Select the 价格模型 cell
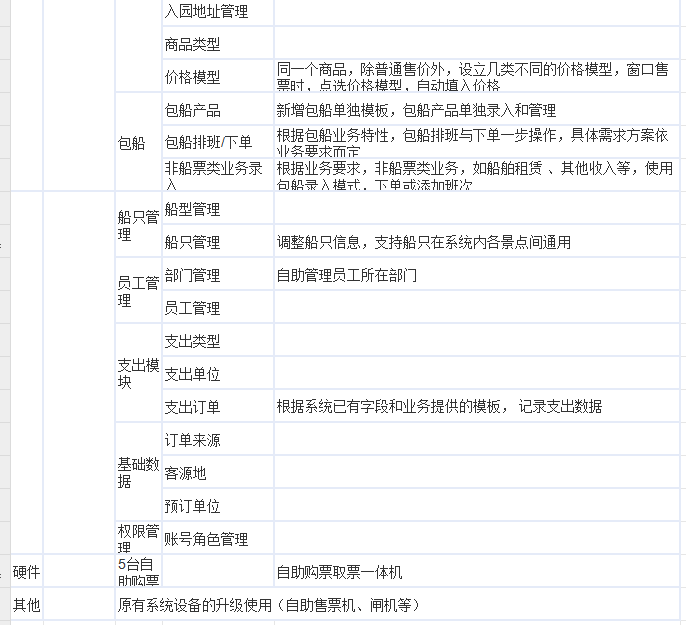This screenshot has width=686, height=625. (217, 77)
